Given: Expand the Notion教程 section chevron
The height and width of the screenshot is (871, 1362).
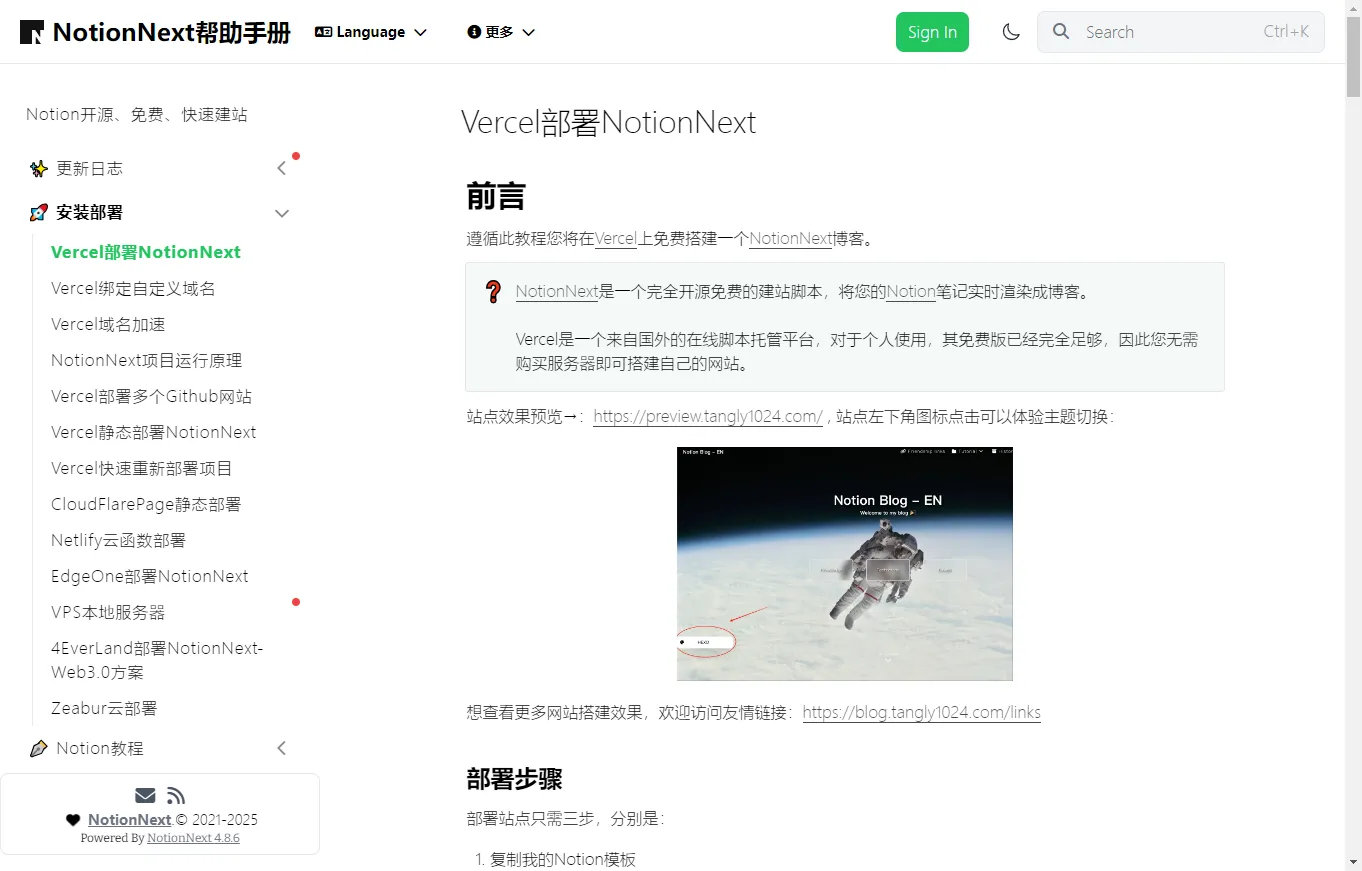Looking at the screenshot, I should click(282, 748).
